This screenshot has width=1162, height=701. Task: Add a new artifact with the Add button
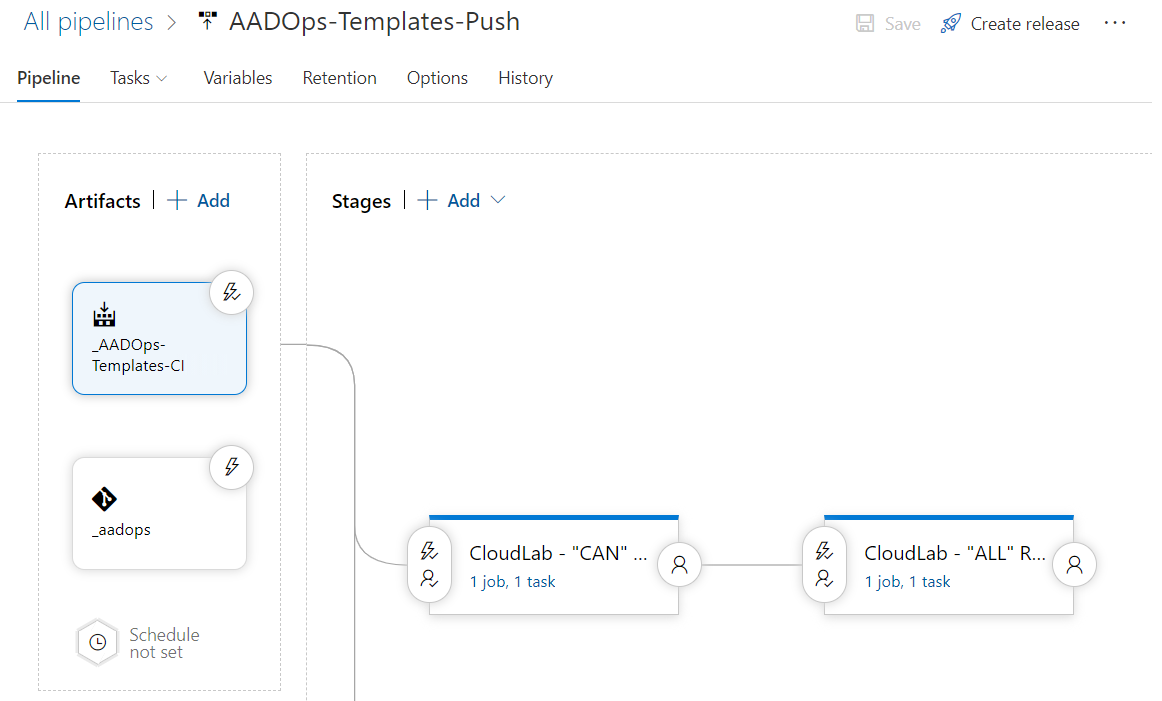[x=198, y=200]
